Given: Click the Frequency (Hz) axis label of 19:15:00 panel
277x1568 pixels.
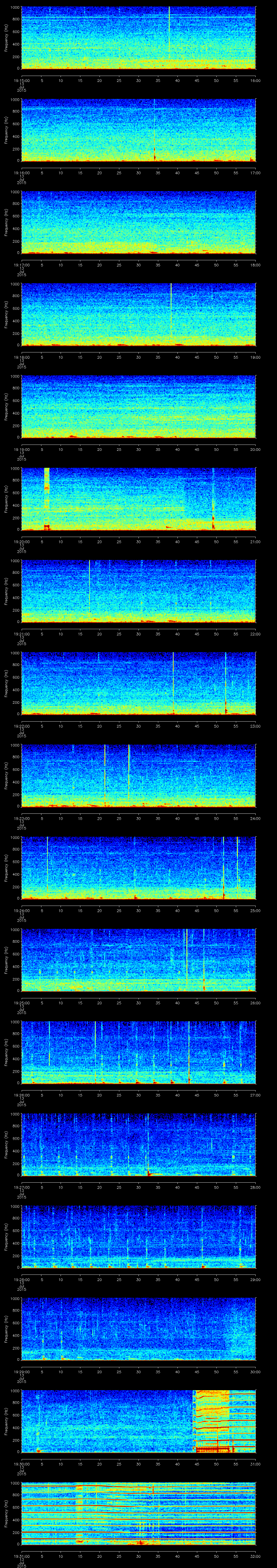Looking at the screenshot, I should tap(6, 38).
